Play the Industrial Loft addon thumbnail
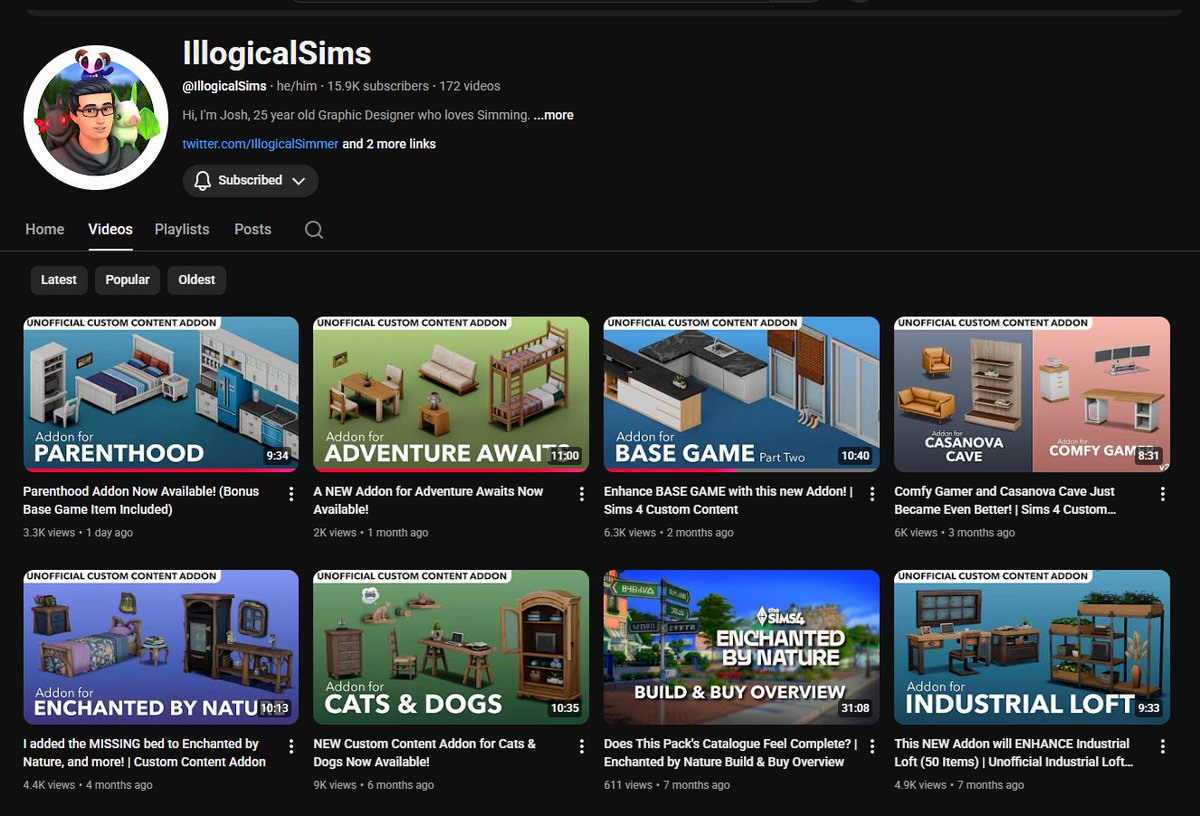Image resolution: width=1200 pixels, height=816 pixels. click(x=1032, y=647)
